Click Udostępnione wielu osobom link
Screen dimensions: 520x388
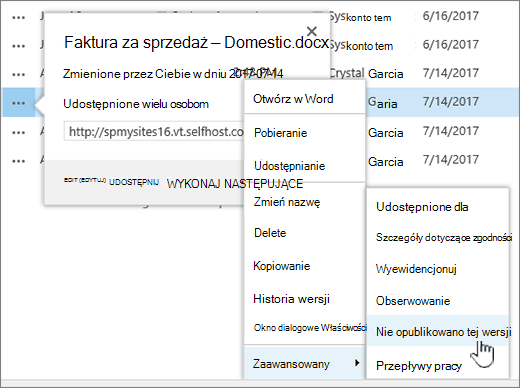coord(136,104)
